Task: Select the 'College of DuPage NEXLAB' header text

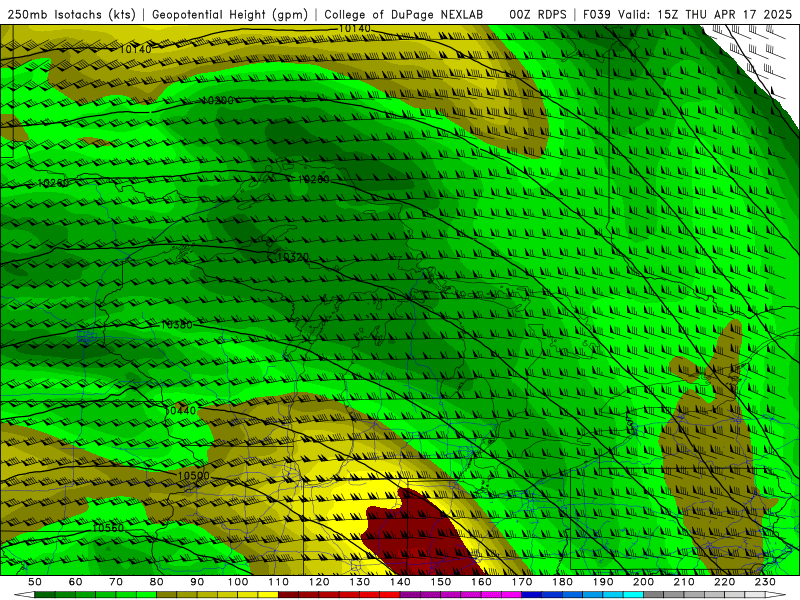Action: (404, 15)
